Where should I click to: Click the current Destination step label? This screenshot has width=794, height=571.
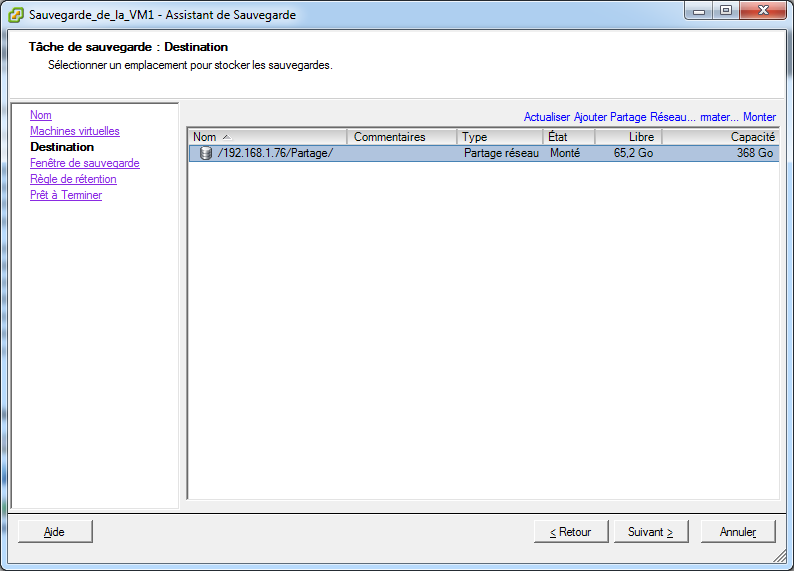tap(62, 147)
